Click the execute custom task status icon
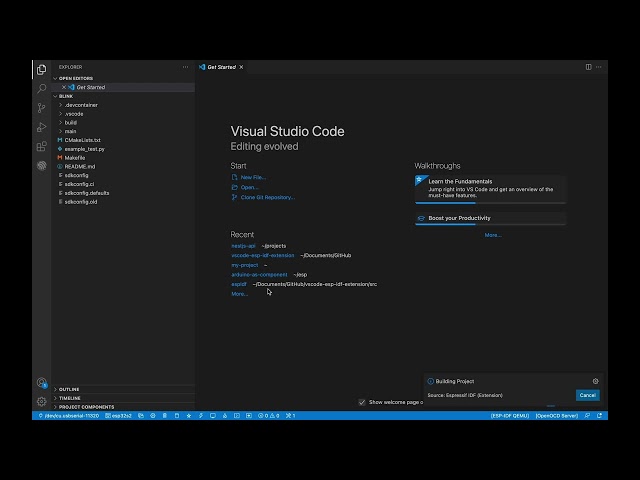 [x=249, y=416]
